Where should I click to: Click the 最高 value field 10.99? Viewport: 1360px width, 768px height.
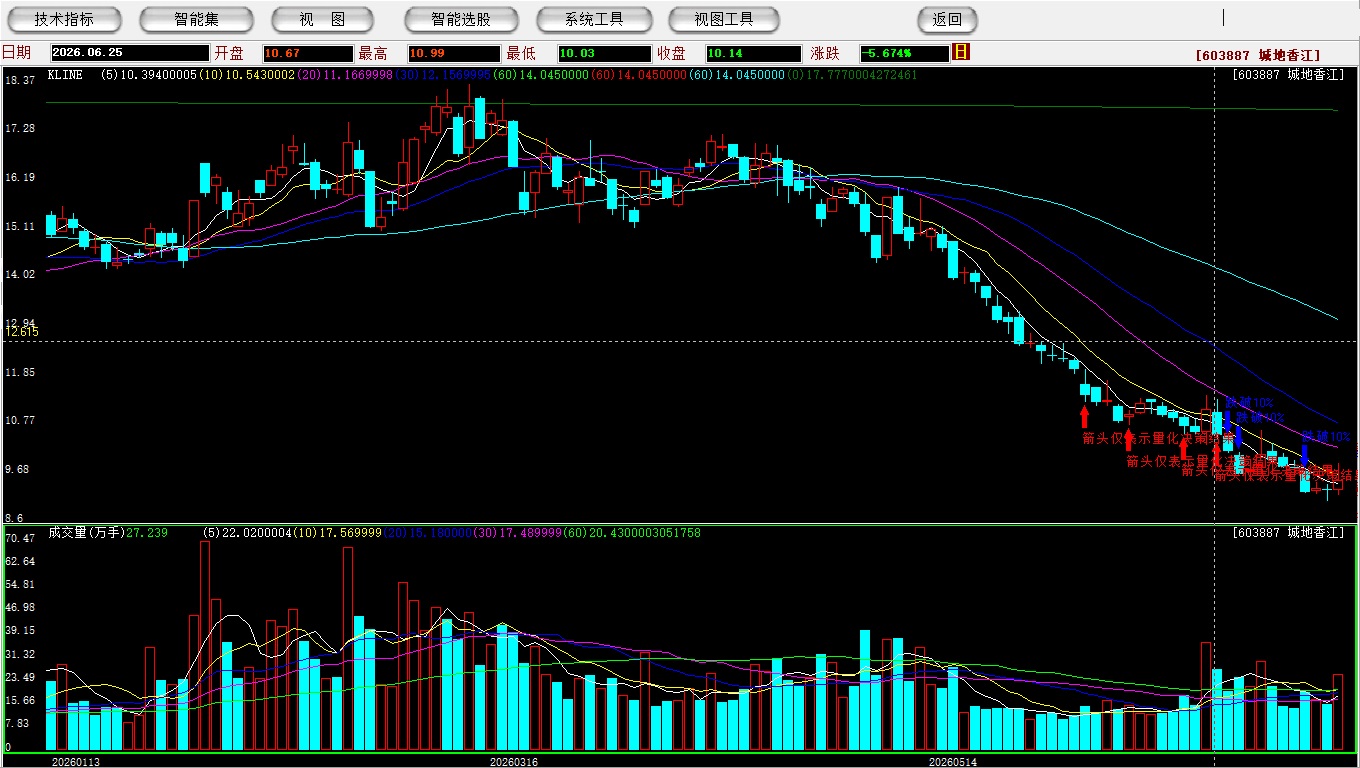coord(454,53)
